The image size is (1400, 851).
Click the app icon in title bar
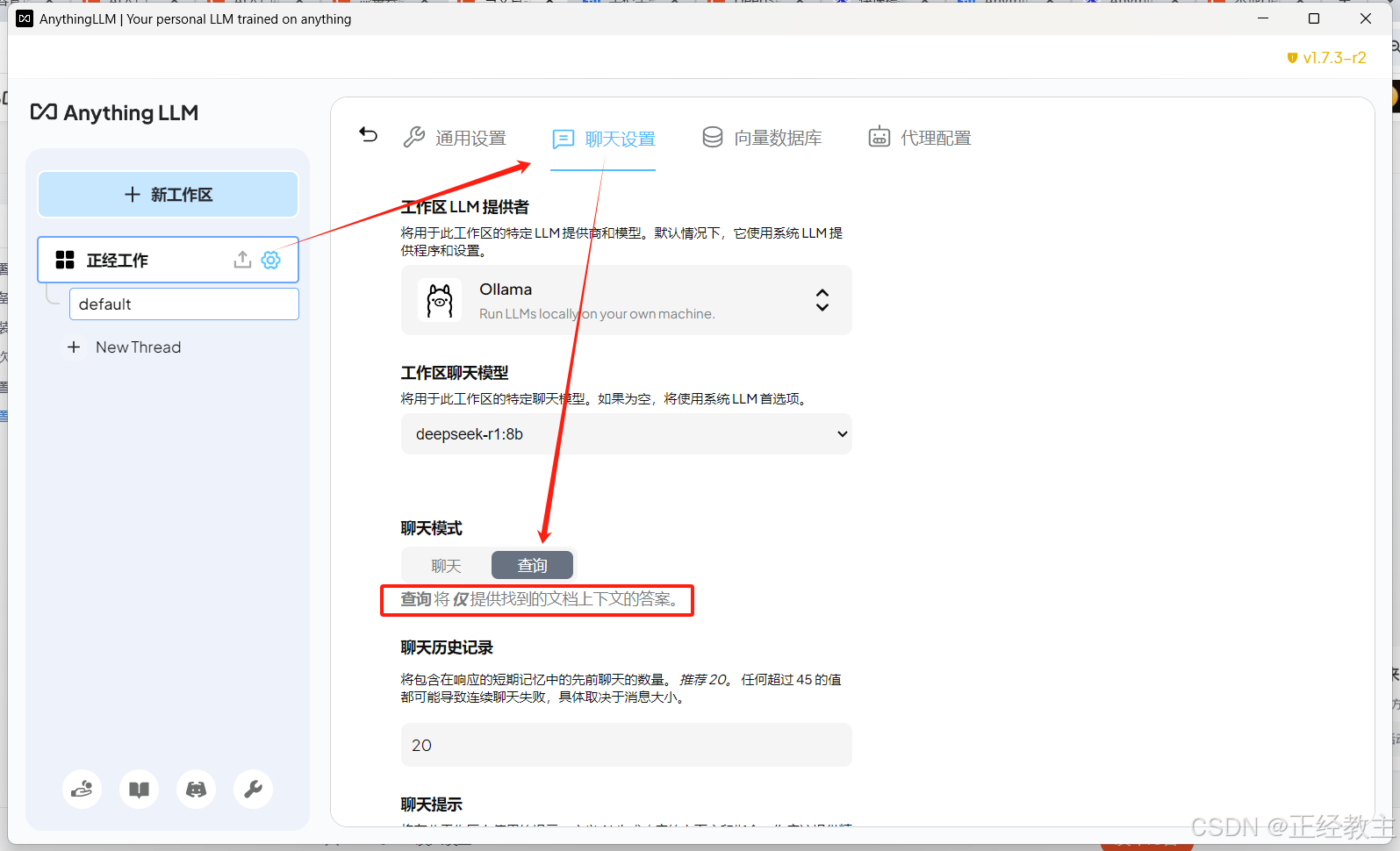coord(25,18)
